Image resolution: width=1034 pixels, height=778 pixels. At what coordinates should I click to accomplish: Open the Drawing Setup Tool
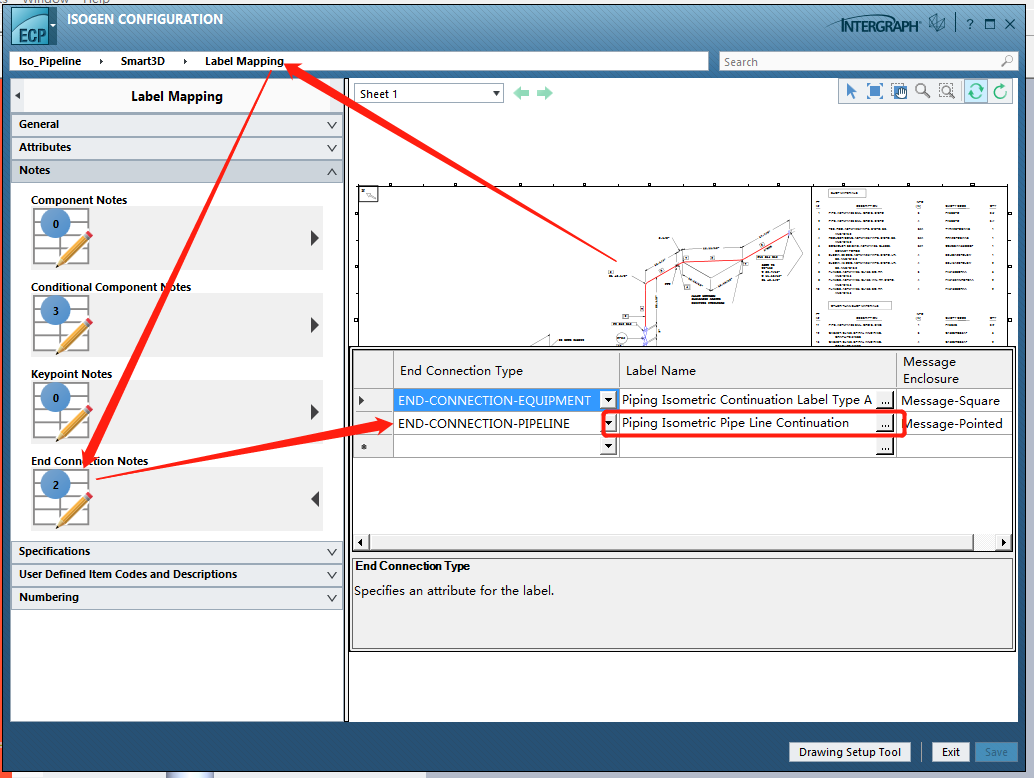849,752
